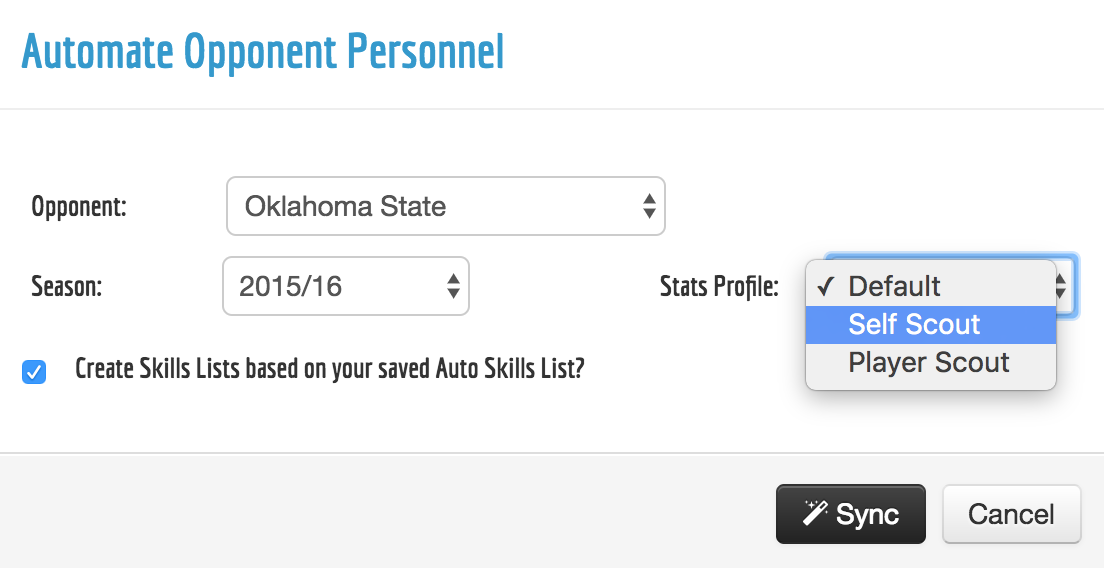Click the magic wand icon on Sync
Viewport: 1104px width, 568px height.
pos(815,514)
